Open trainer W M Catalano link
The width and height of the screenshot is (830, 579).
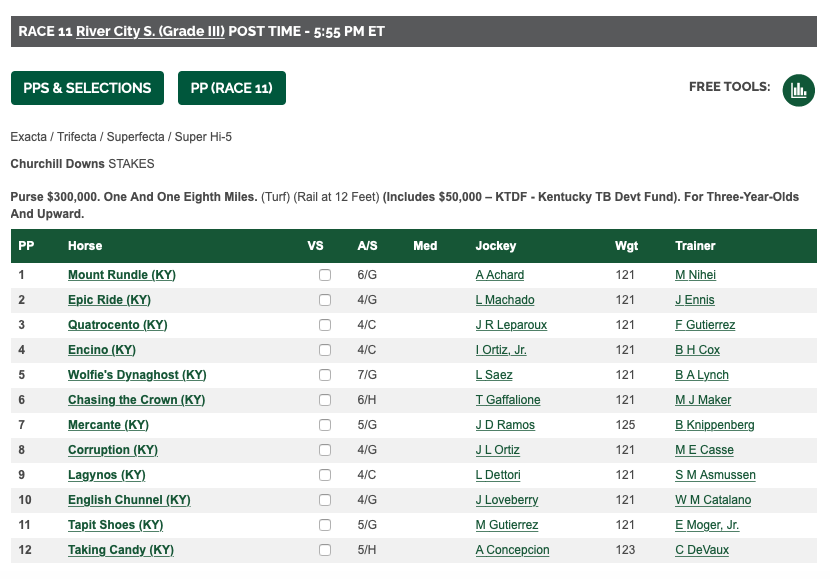[x=712, y=500]
